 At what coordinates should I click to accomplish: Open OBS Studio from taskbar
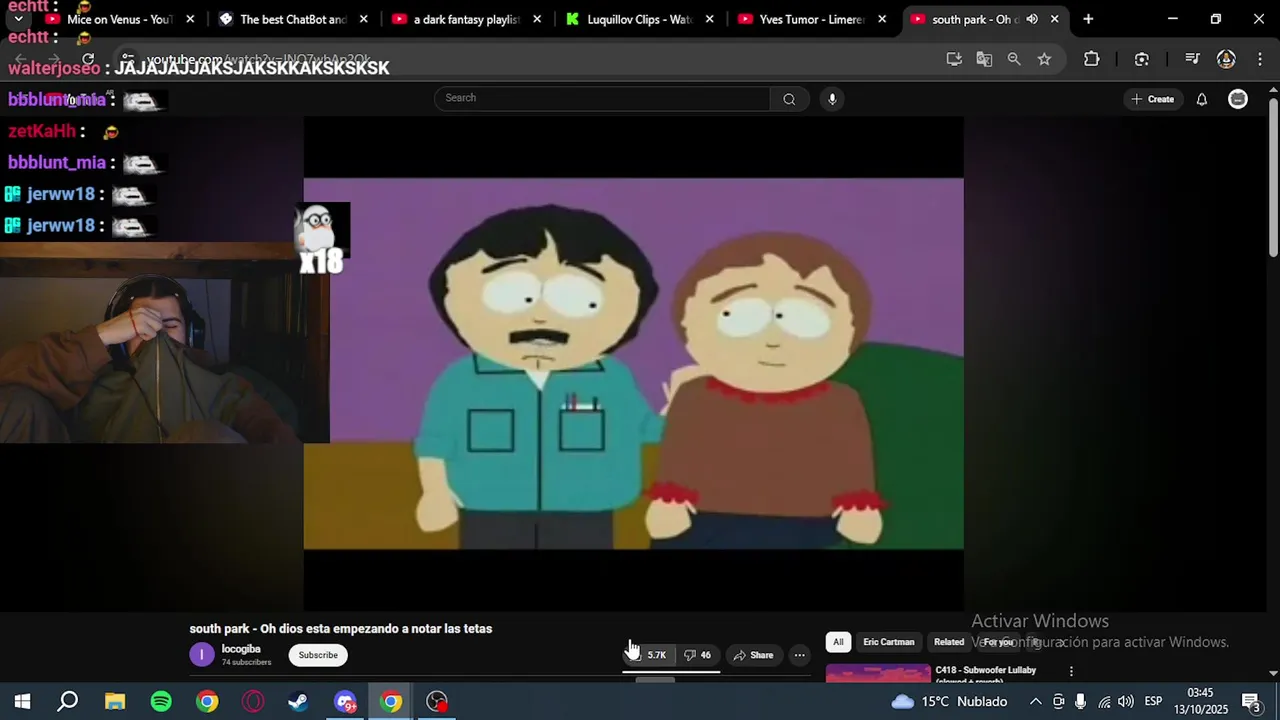point(437,702)
